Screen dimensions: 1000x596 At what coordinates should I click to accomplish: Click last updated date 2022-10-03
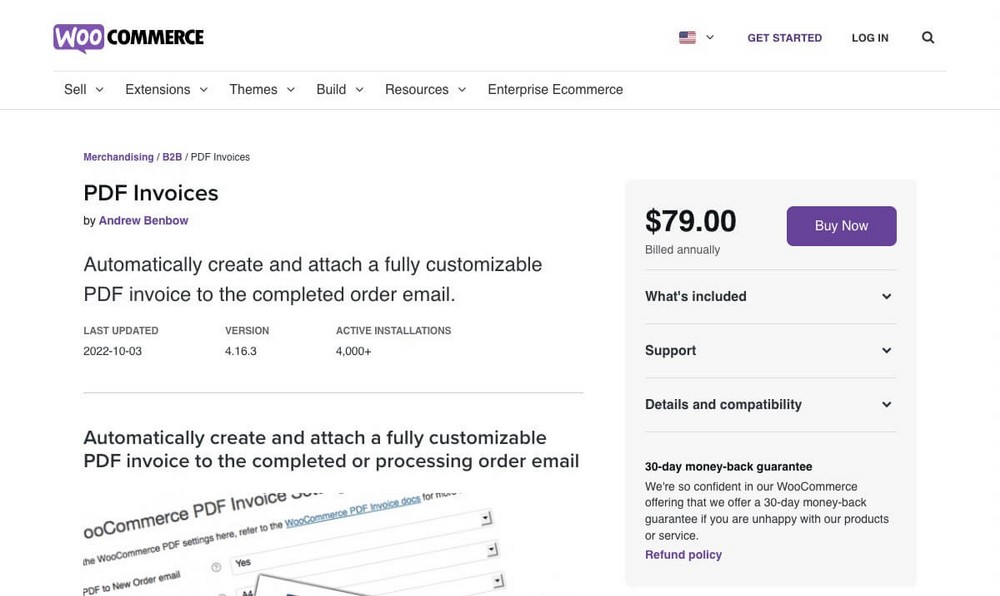click(x=112, y=351)
